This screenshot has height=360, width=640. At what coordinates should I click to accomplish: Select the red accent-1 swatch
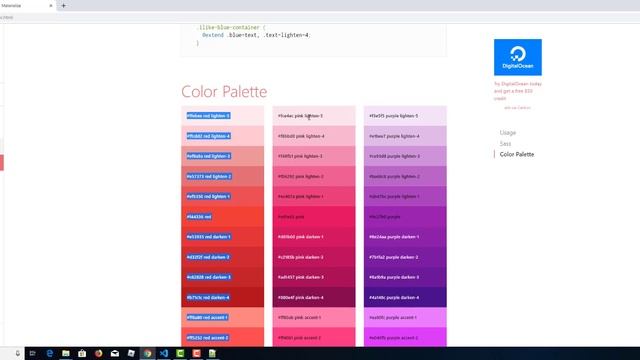[222, 318]
